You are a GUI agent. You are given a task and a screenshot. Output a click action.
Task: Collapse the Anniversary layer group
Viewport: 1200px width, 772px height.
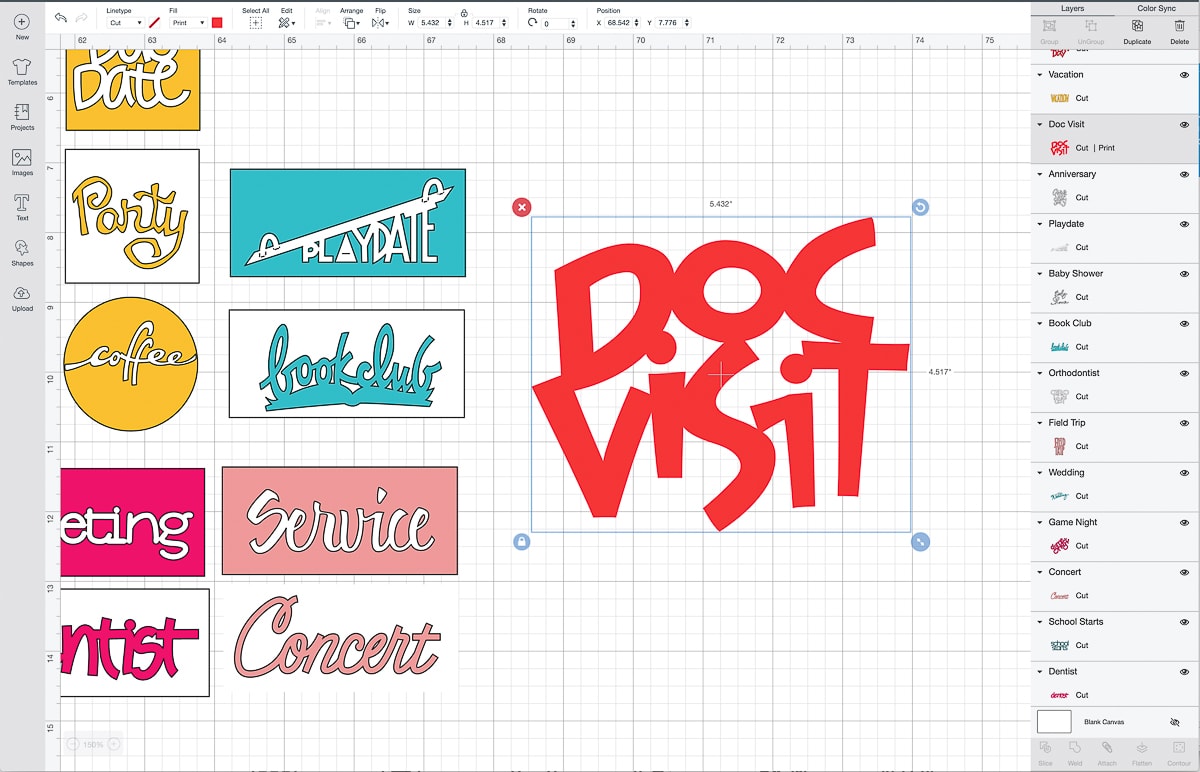[x=1039, y=174]
